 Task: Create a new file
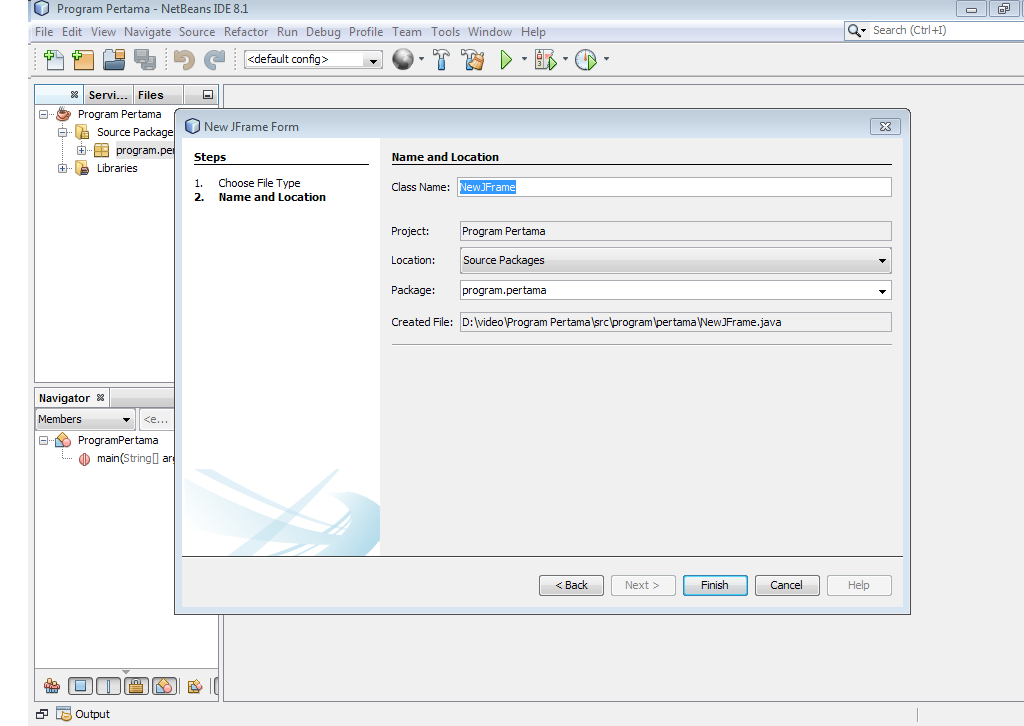click(53, 59)
